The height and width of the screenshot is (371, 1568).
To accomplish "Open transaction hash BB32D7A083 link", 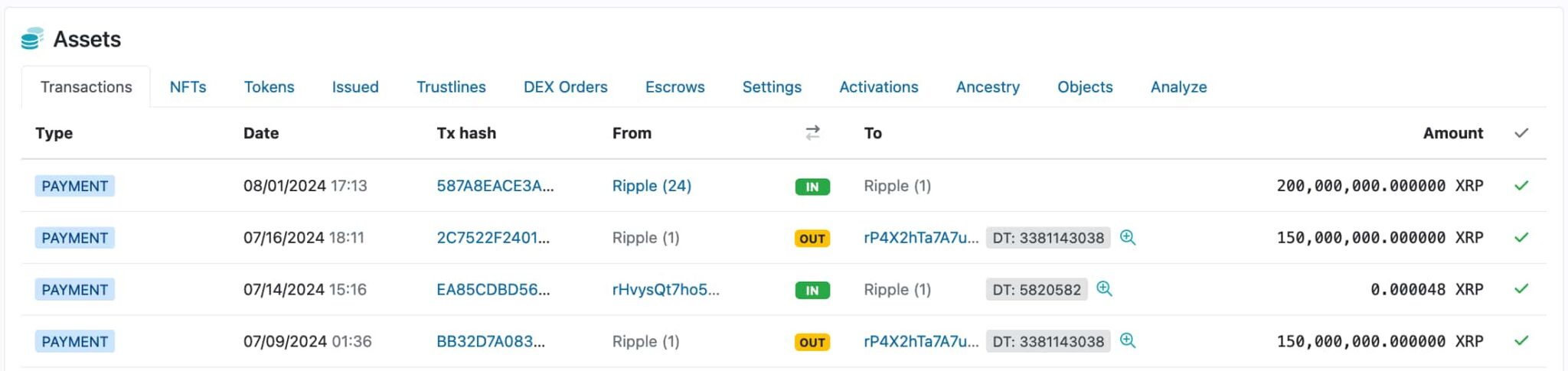I will pyautogui.click(x=491, y=342).
